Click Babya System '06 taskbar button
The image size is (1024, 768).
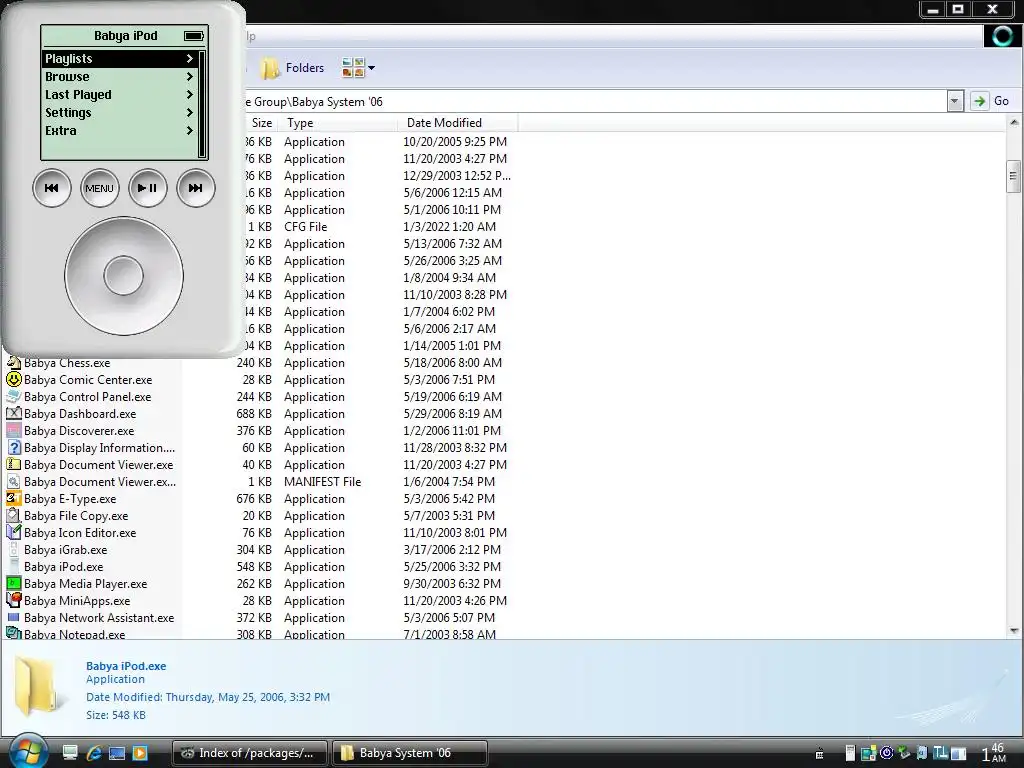410,753
